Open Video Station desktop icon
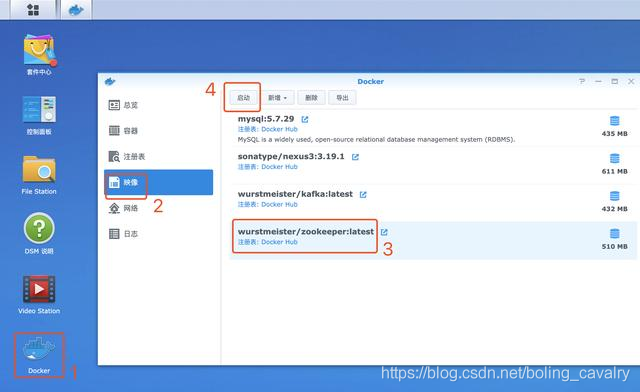 [39, 294]
